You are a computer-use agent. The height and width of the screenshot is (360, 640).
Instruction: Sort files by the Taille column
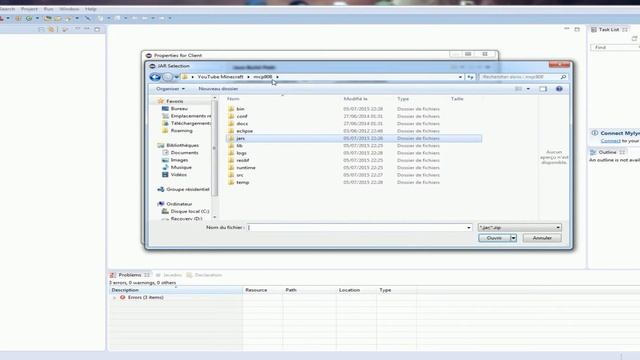(x=457, y=99)
